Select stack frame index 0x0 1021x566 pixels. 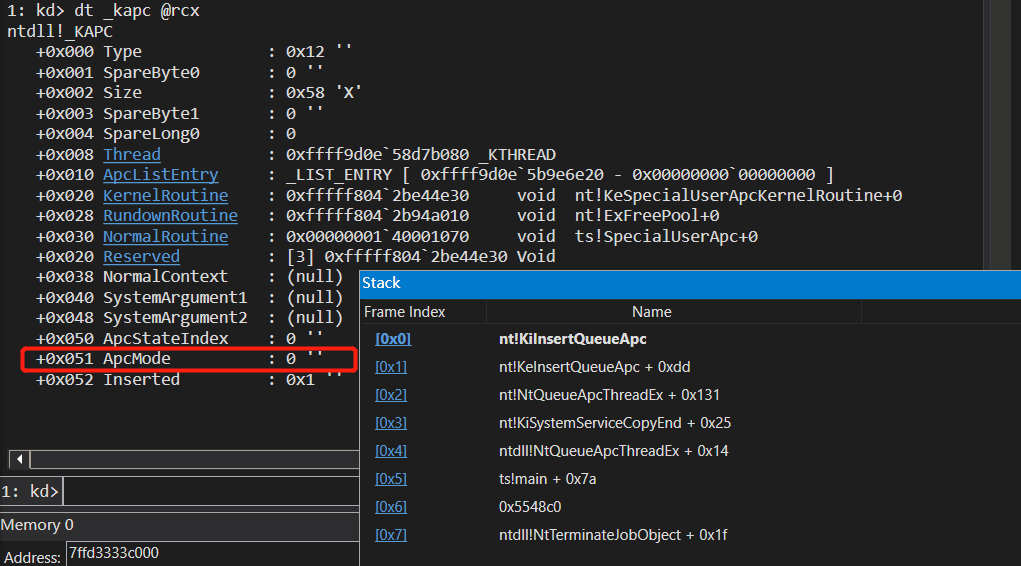393,339
